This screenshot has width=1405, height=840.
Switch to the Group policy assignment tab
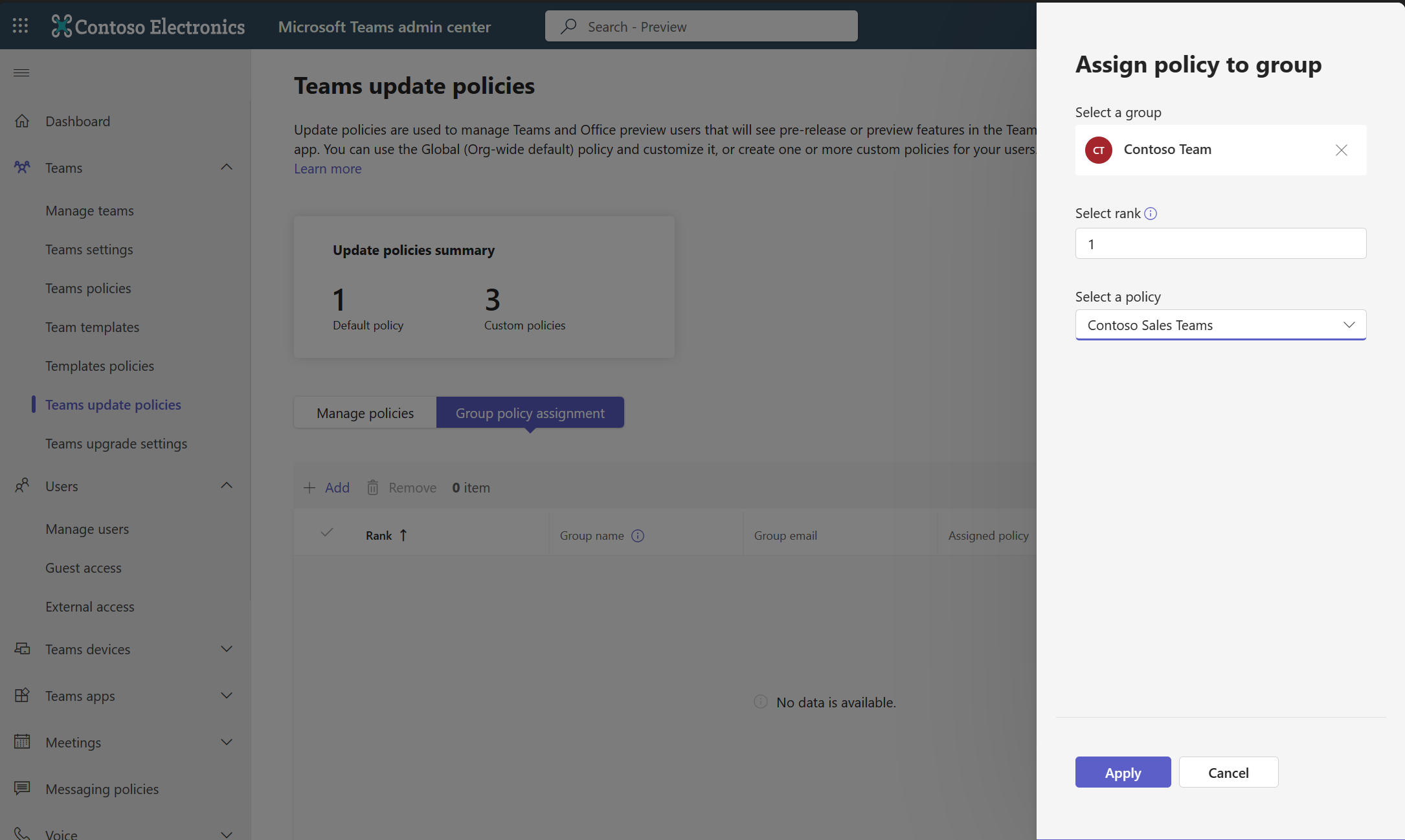[530, 411]
